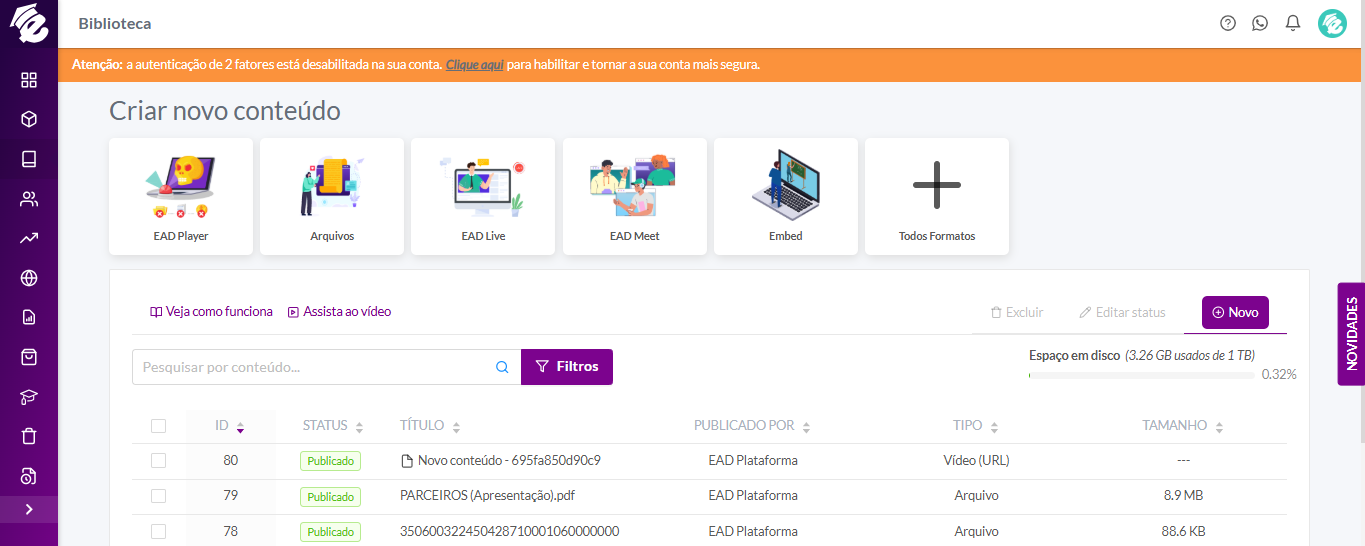Open the NOVIDADES side tab

click(x=1351, y=334)
